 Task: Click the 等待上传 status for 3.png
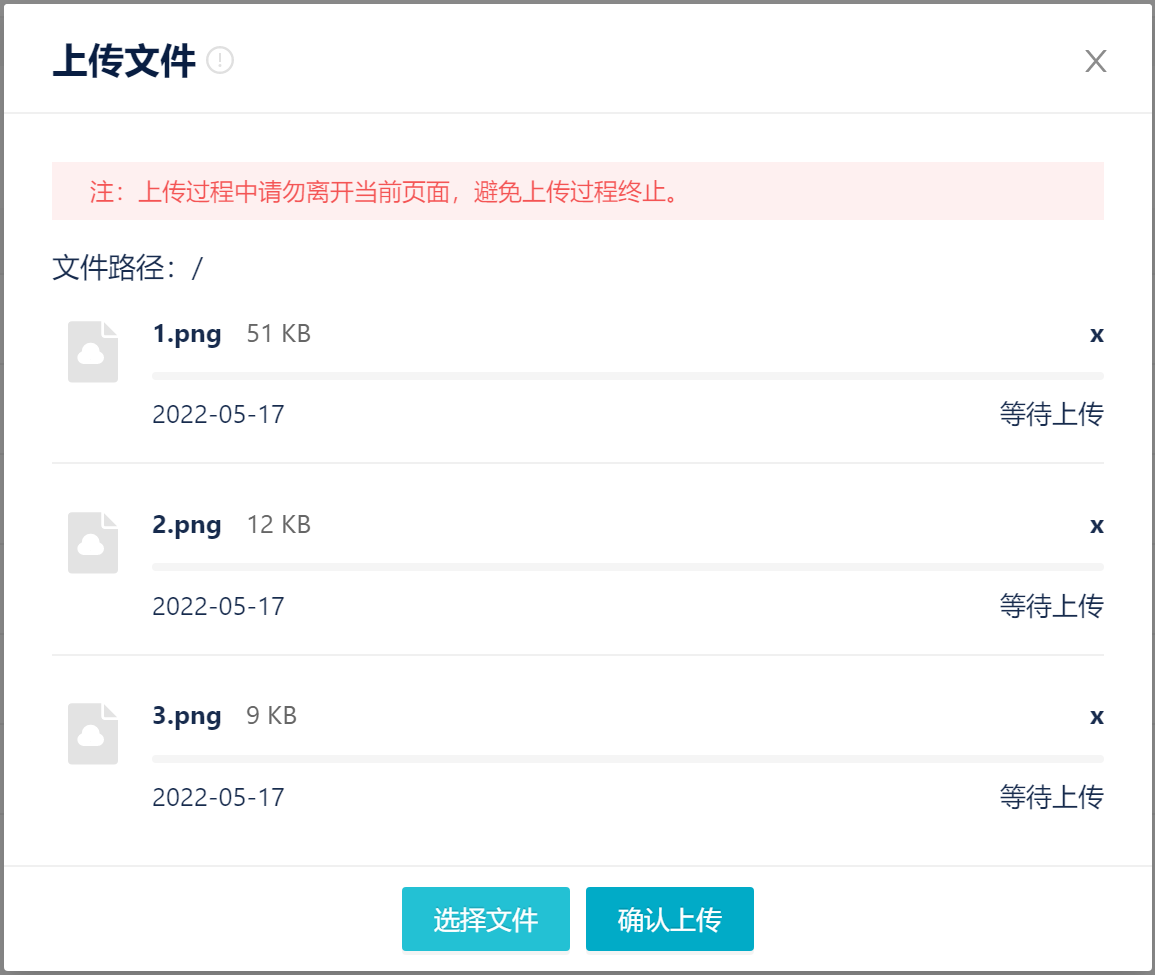click(1051, 797)
